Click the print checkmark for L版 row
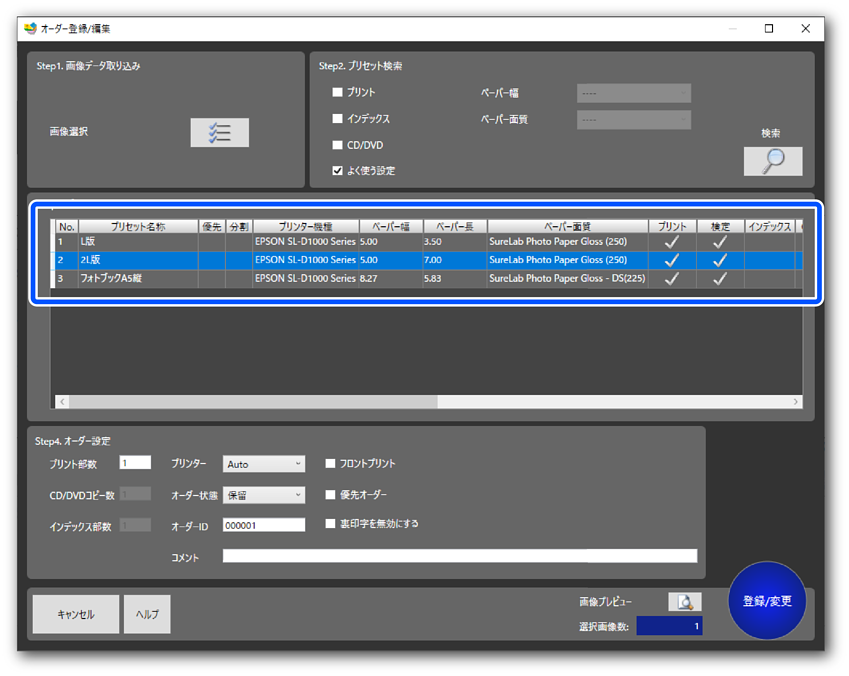The height and width of the screenshot is (676, 849). [672, 242]
